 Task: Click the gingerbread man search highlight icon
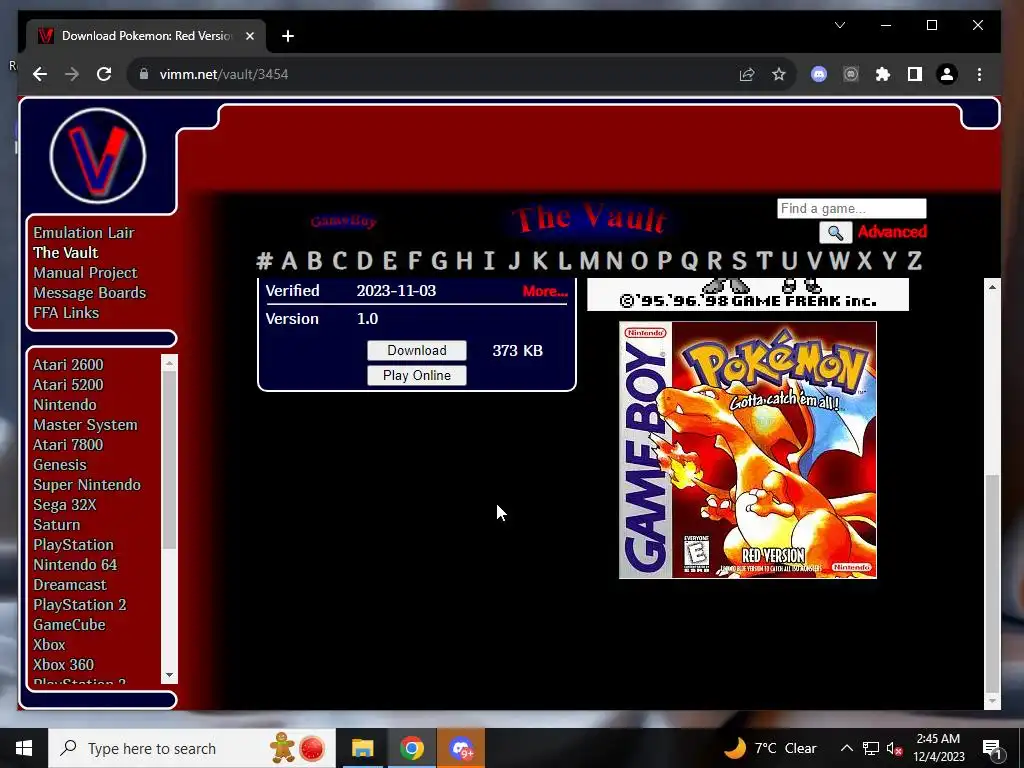click(x=283, y=748)
